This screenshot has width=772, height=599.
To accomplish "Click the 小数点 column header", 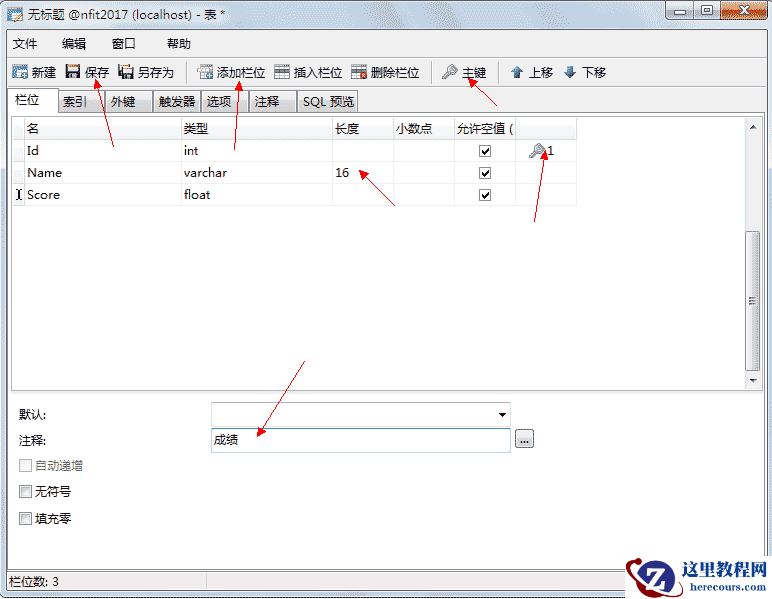I will tap(423, 129).
